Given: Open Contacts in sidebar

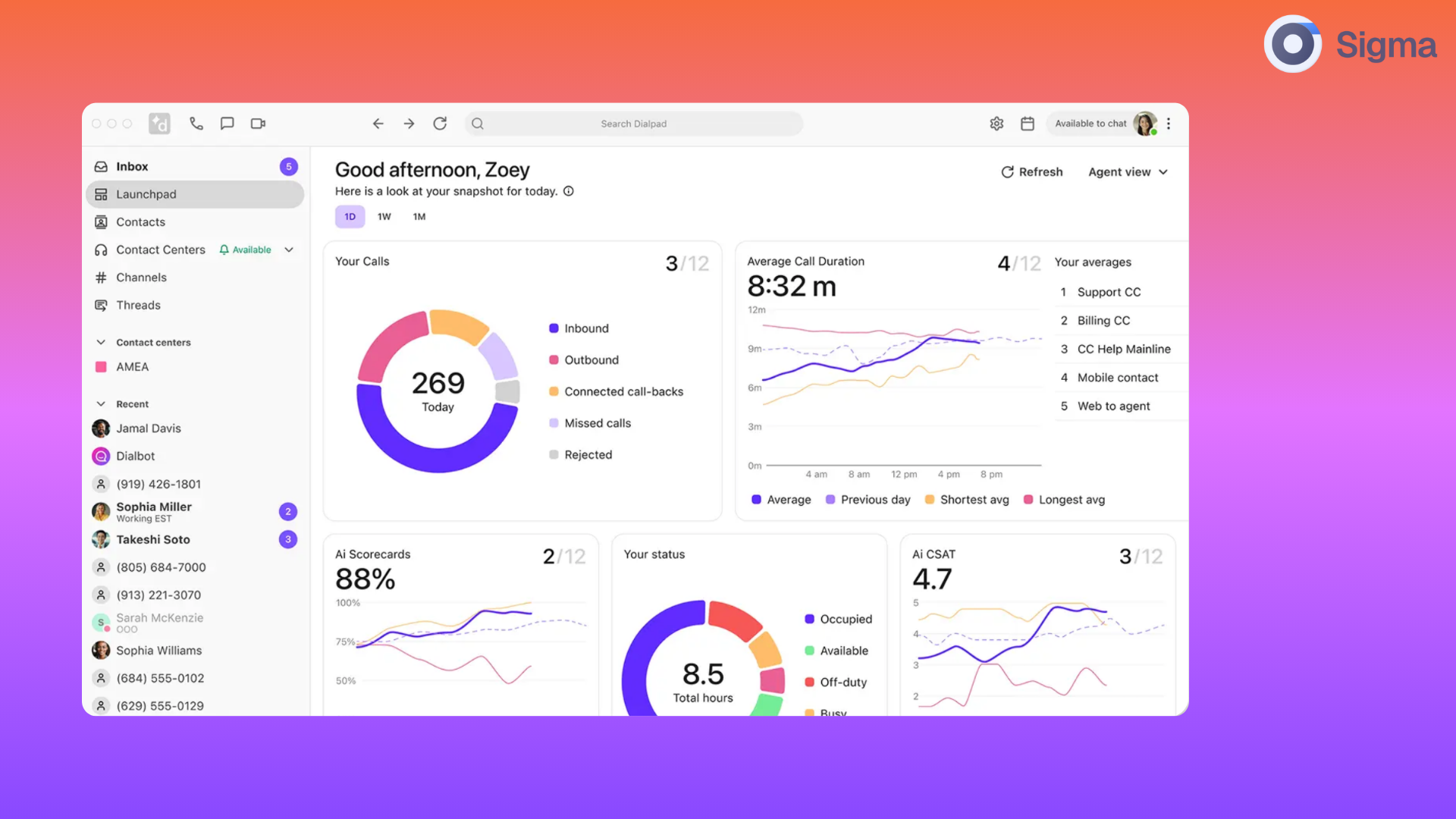Looking at the screenshot, I should [x=196, y=222].
